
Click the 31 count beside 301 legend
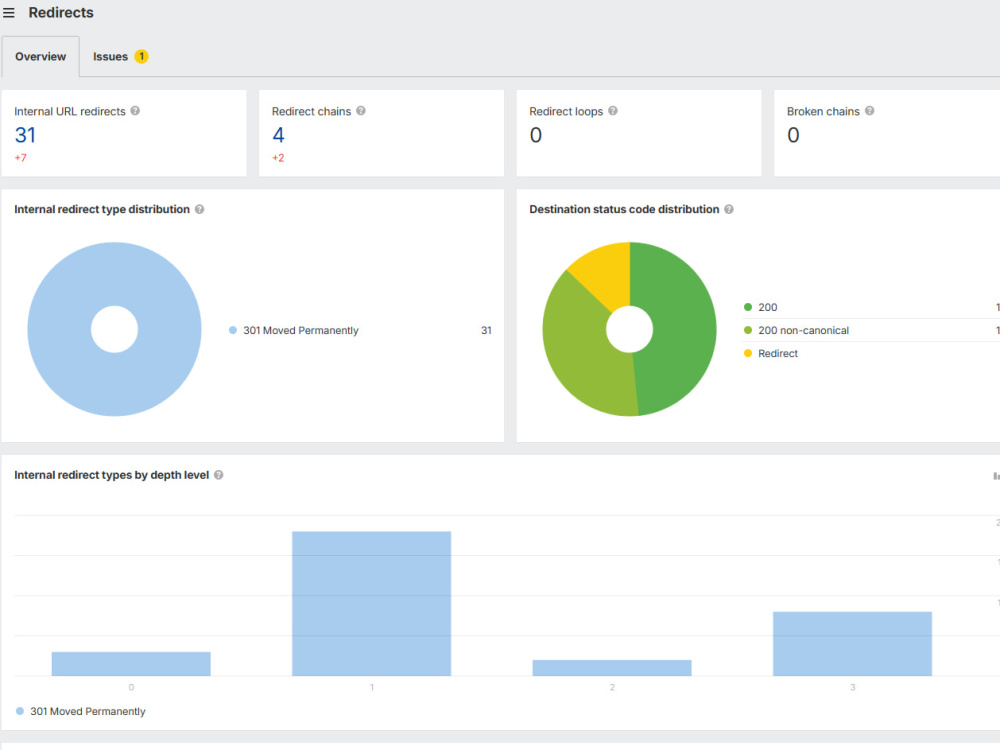pos(486,330)
